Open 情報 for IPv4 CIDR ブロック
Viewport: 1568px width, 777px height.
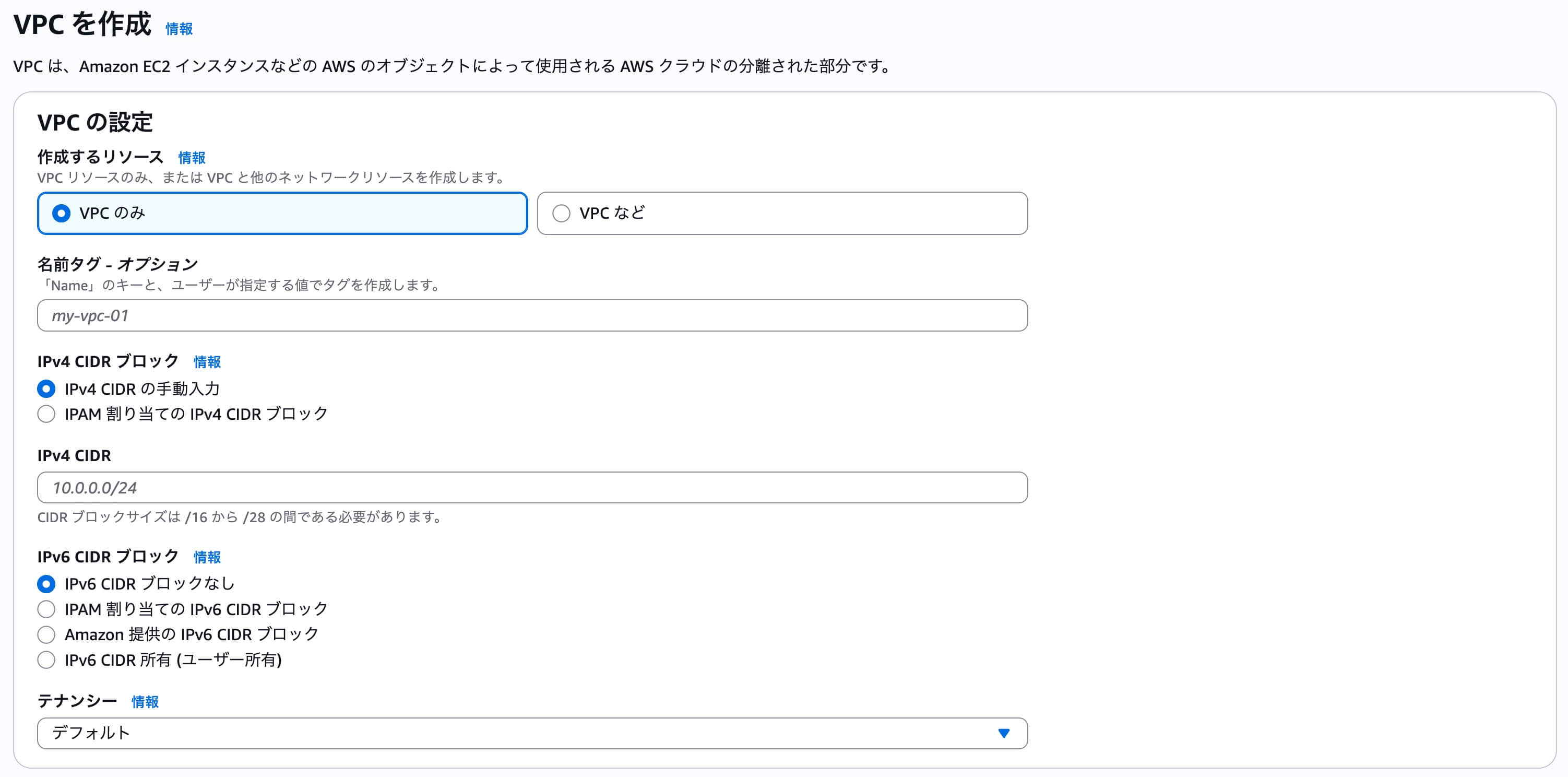[206, 362]
